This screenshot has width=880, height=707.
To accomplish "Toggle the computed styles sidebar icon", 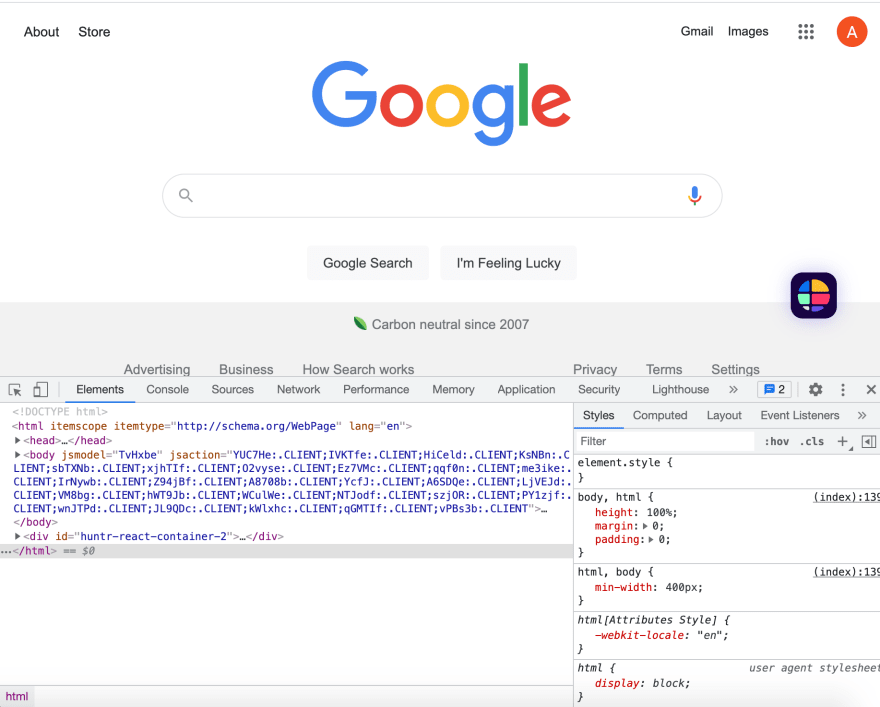I will click(868, 442).
